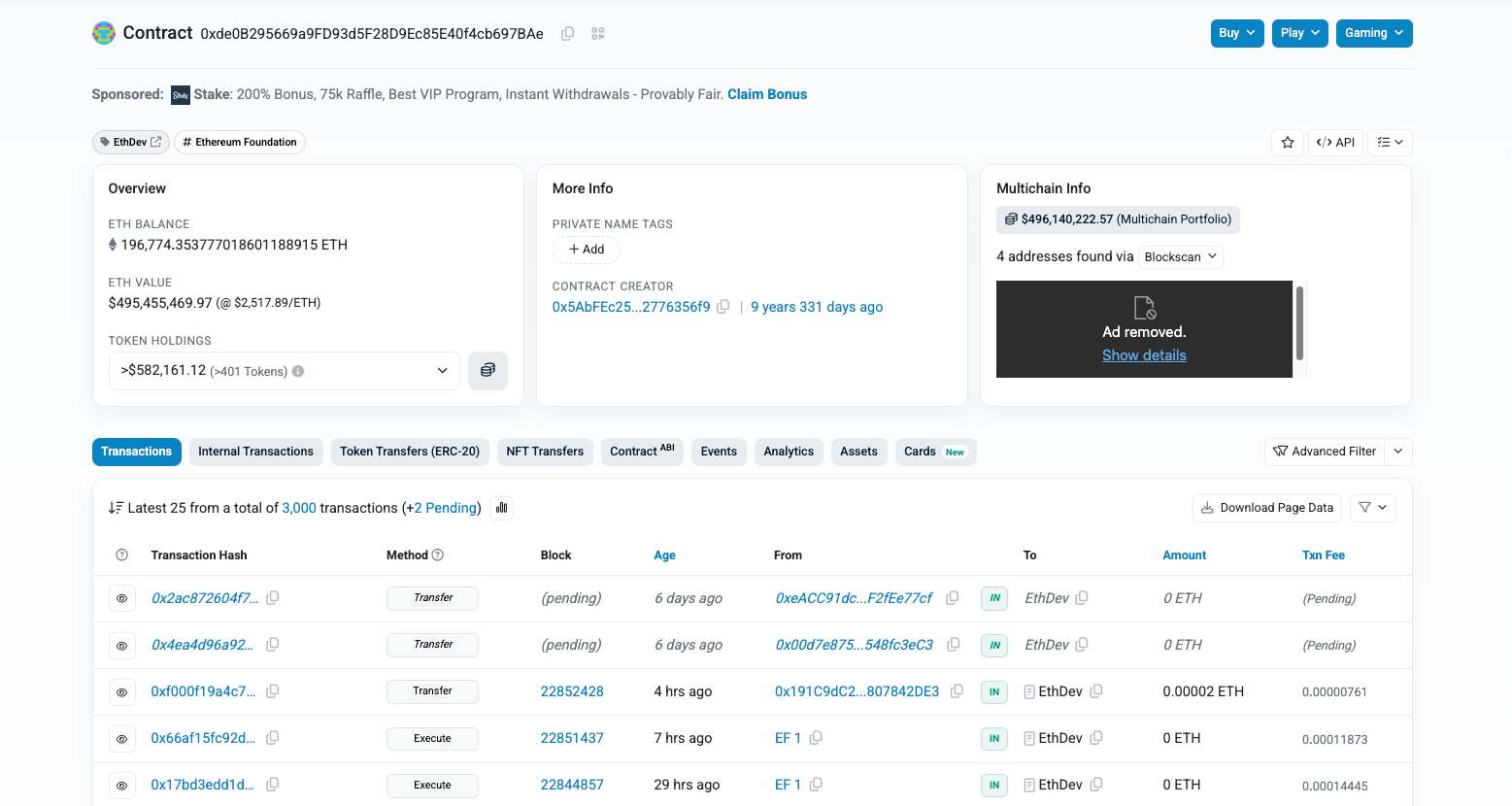Viewport: 1512px width, 806px height.
Task: Copy hash 0xf000f19a4c7
Action: (273, 691)
